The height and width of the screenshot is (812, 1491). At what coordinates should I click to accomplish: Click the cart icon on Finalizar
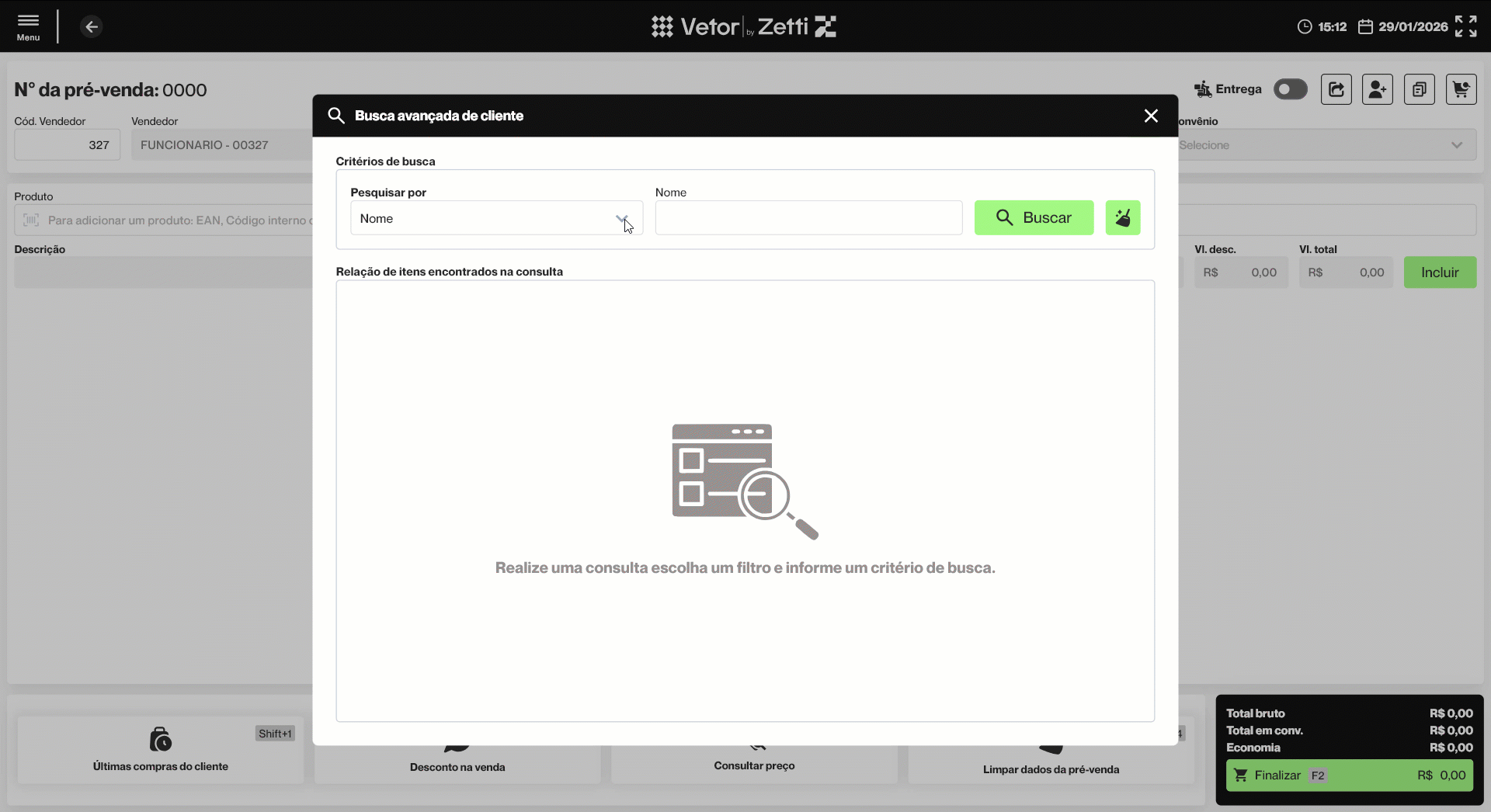[1241, 775]
